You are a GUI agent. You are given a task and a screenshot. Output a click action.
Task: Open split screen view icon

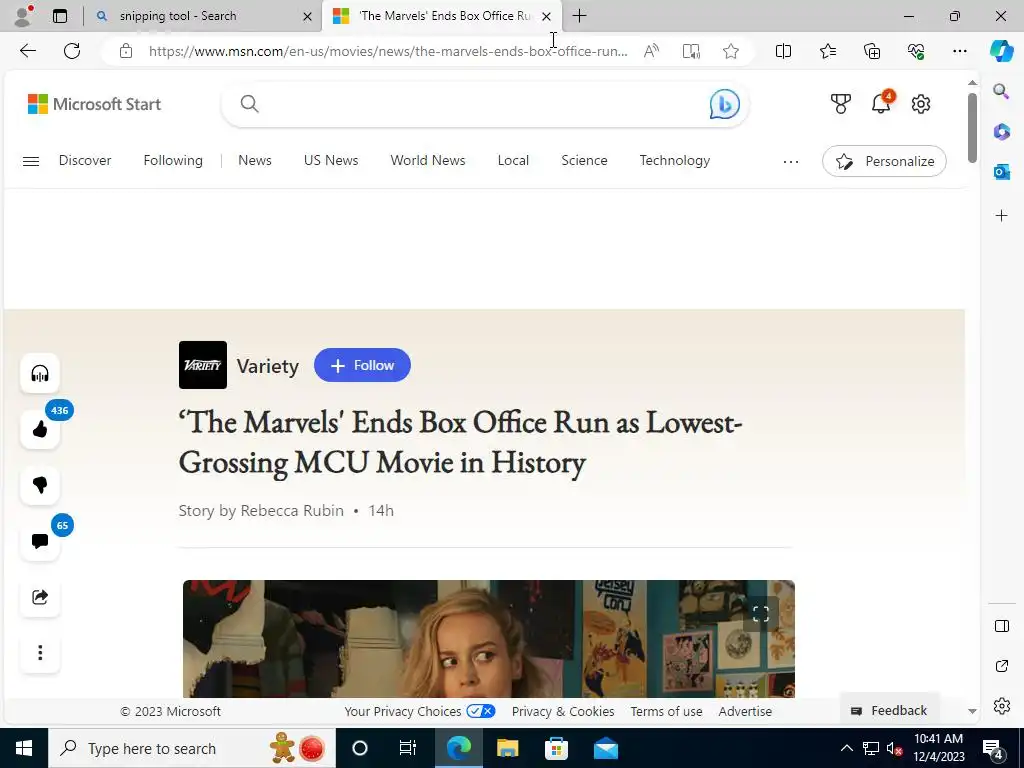tap(783, 51)
